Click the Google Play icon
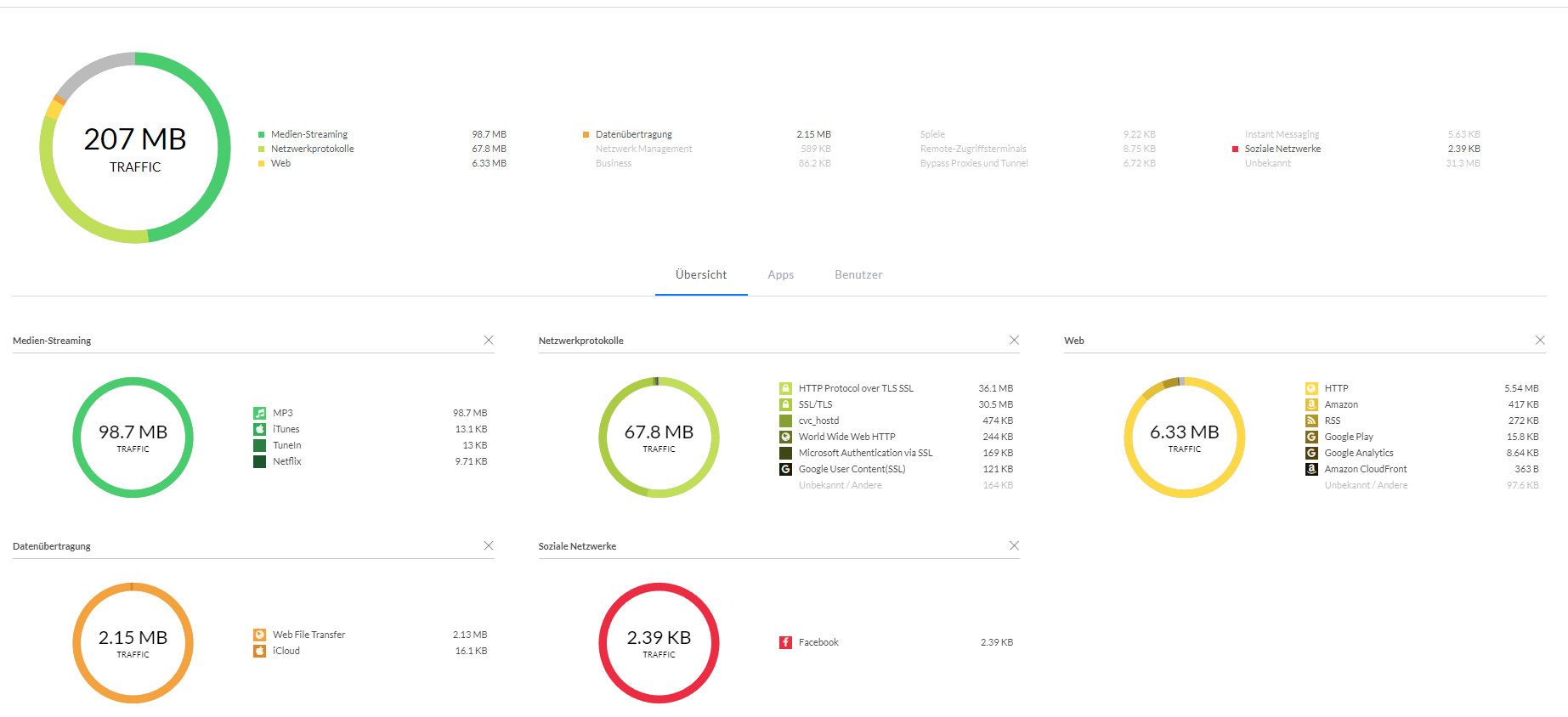The width and height of the screenshot is (1568, 717). (x=1311, y=437)
